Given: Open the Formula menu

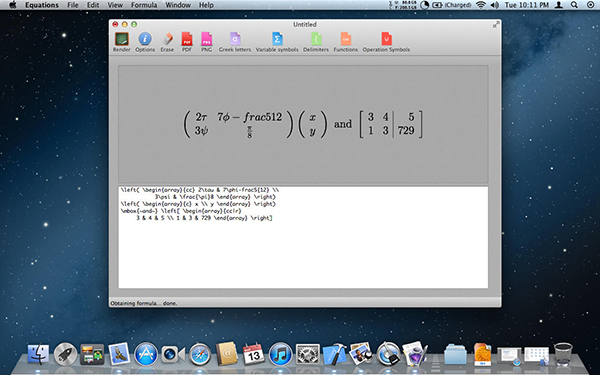Looking at the screenshot, I should point(144,5).
